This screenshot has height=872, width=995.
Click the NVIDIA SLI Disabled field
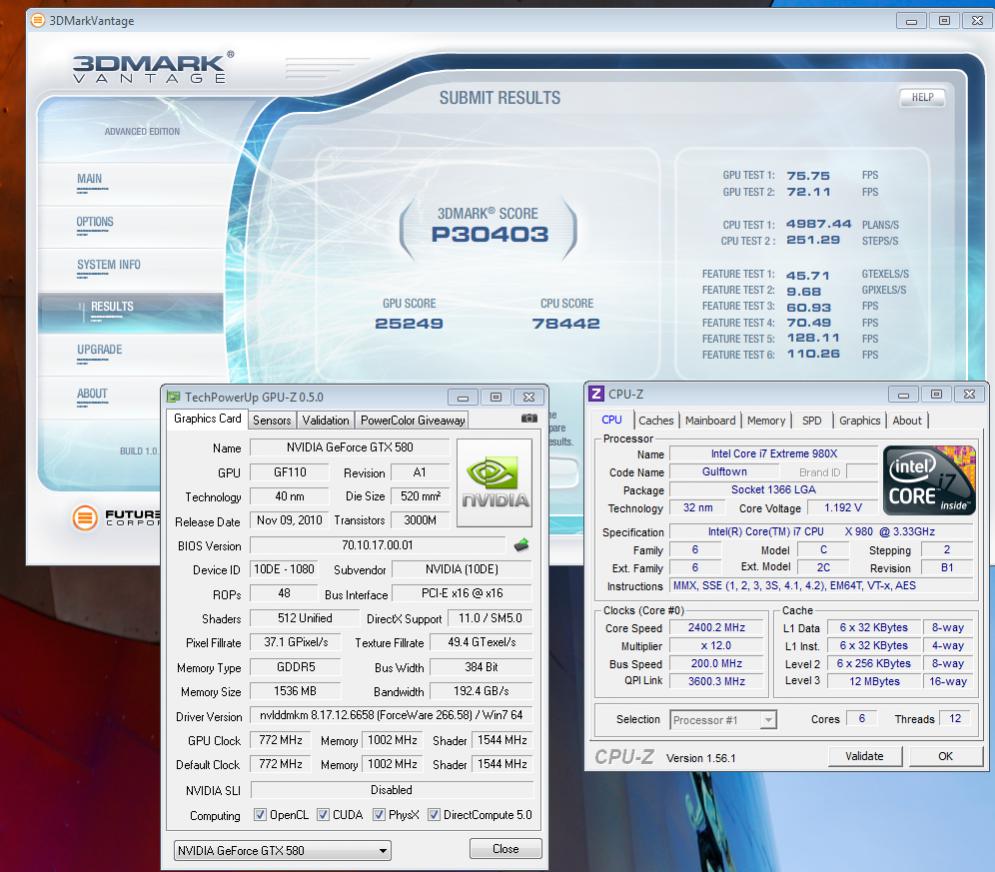[392, 790]
